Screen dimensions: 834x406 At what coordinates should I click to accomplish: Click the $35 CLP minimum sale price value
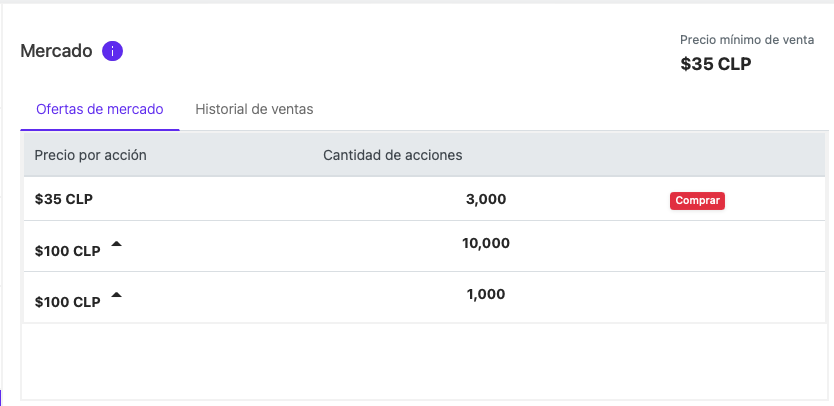716,64
